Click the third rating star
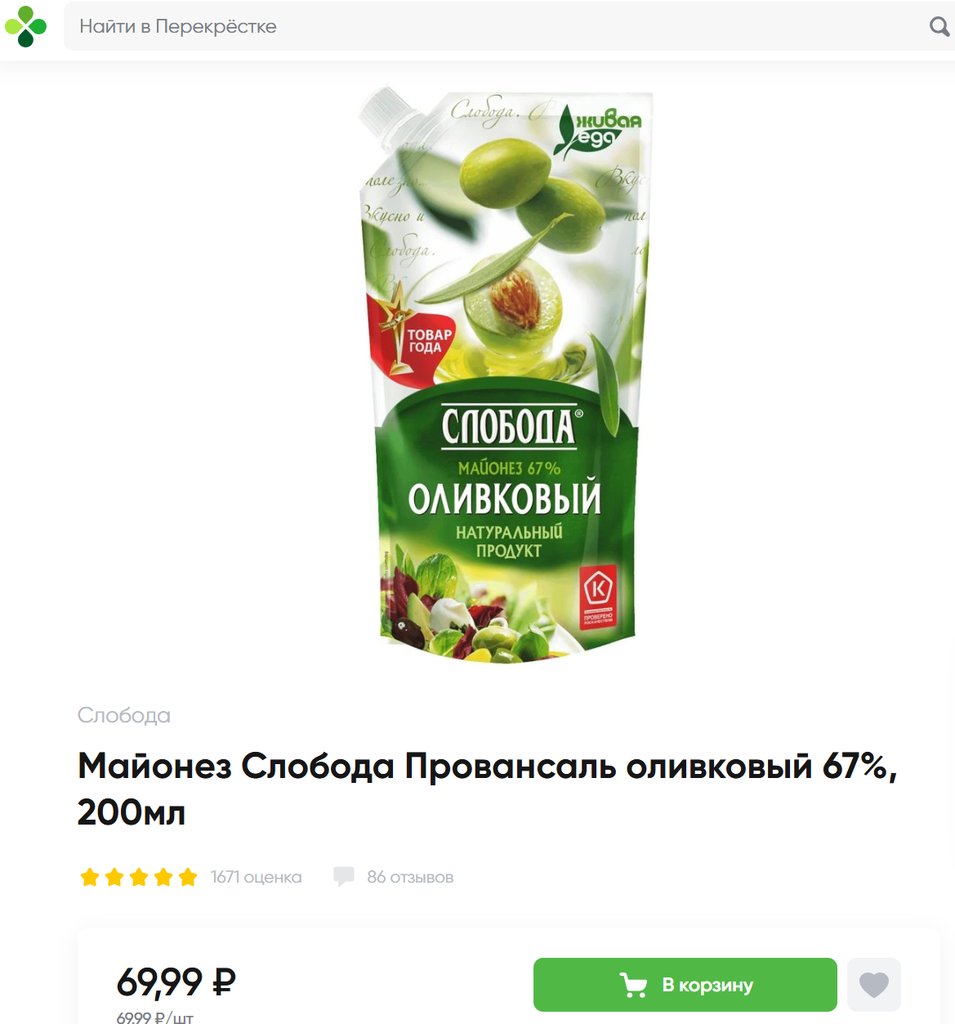The width and height of the screenshot is (955, 1024). coord(138,876)
